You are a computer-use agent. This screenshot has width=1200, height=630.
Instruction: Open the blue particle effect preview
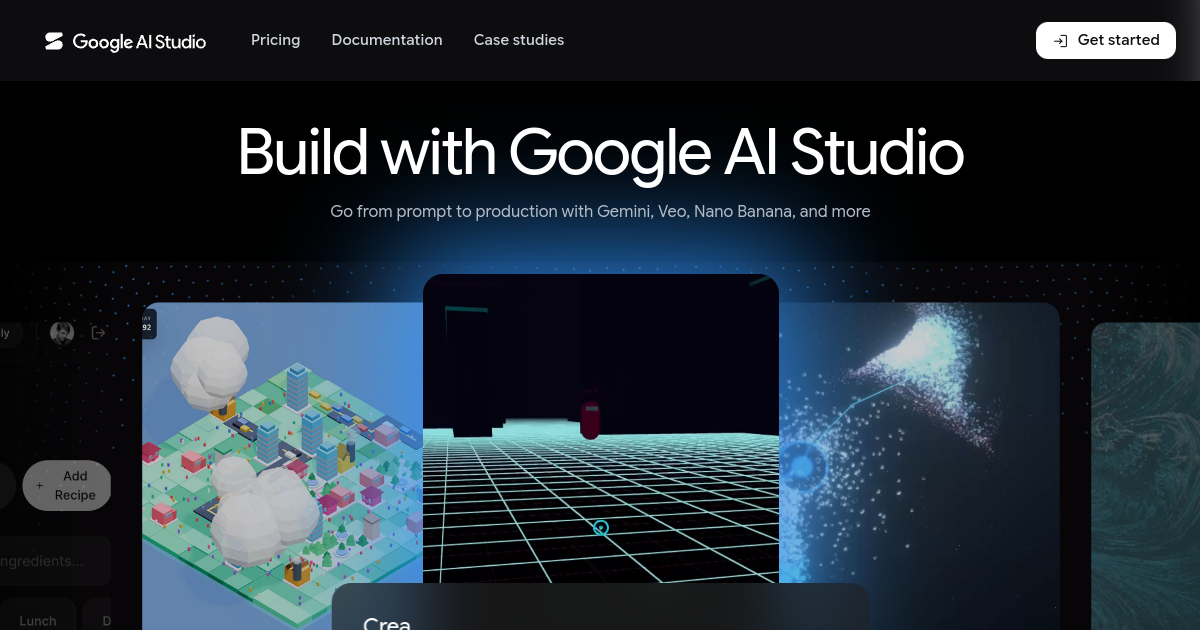point(919,466)
